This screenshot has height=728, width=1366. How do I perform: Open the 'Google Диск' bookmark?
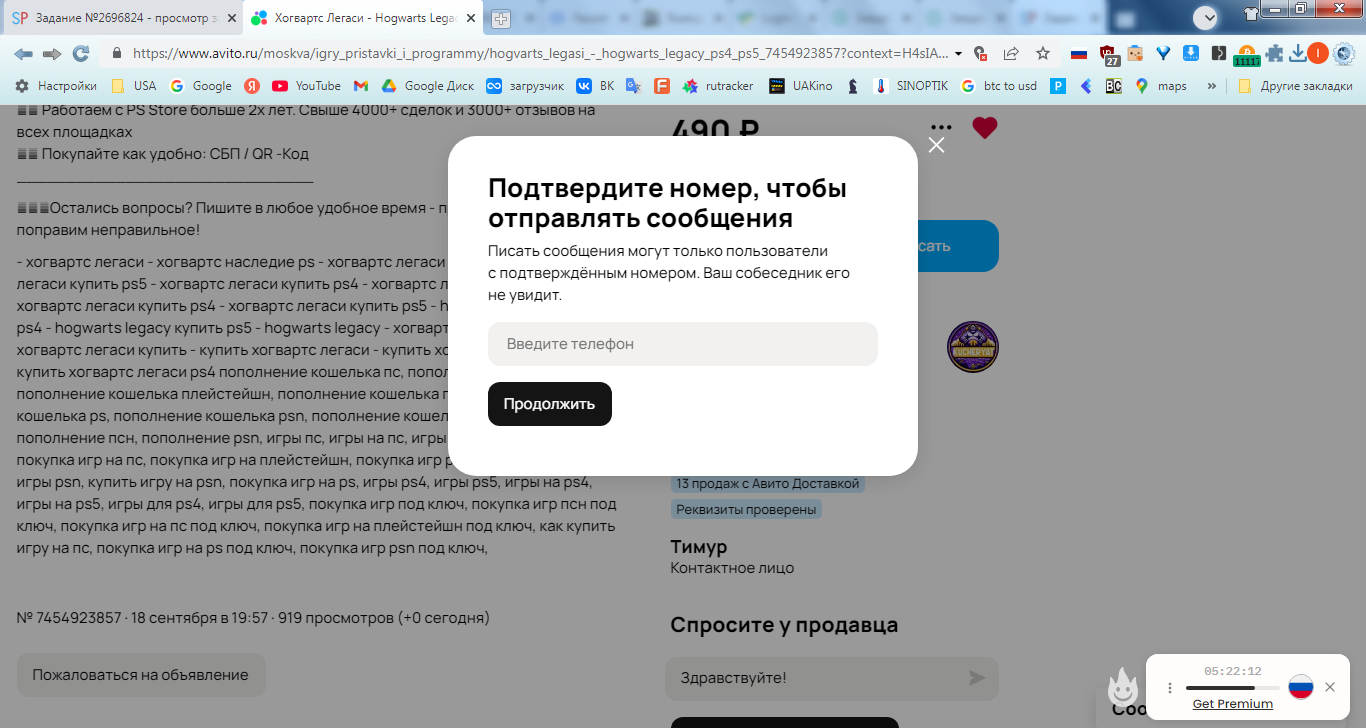tap(428, 86)
